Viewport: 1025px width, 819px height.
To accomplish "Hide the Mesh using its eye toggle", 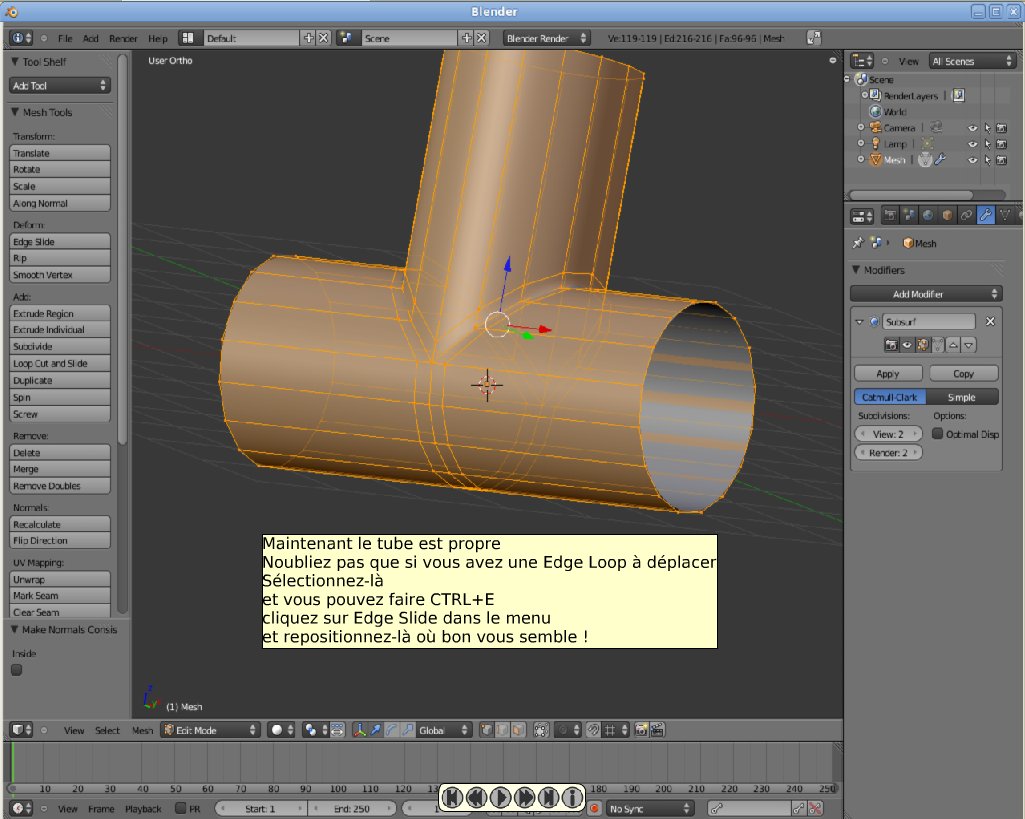I will tap(972, 160).
